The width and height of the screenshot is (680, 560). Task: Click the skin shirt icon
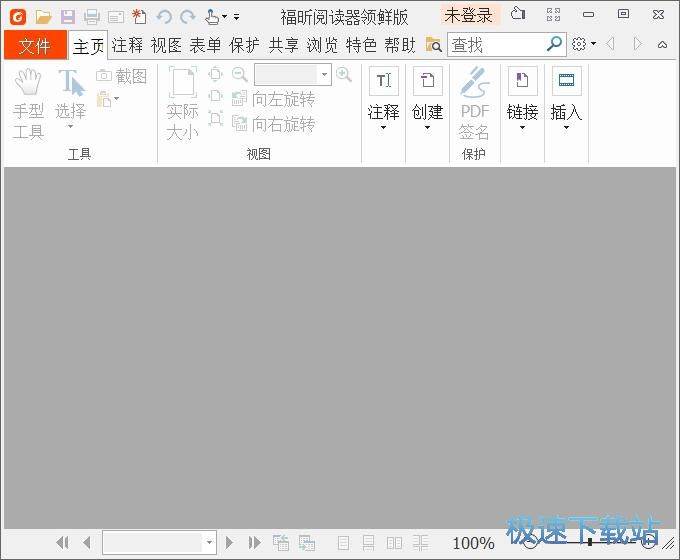[518, 14]
